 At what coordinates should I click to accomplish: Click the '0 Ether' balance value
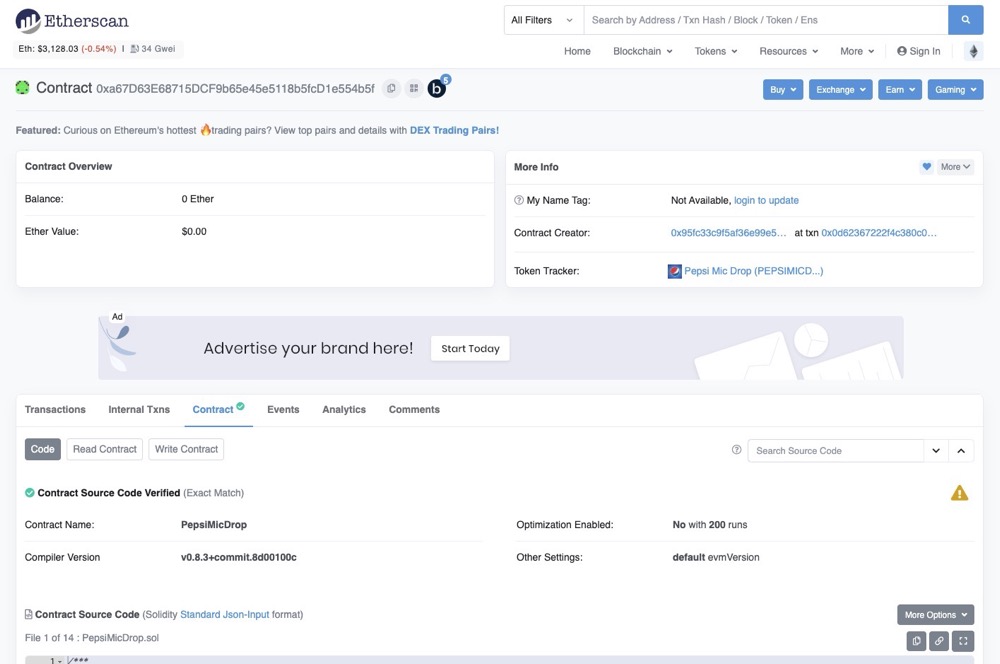[x=198, y=199]
